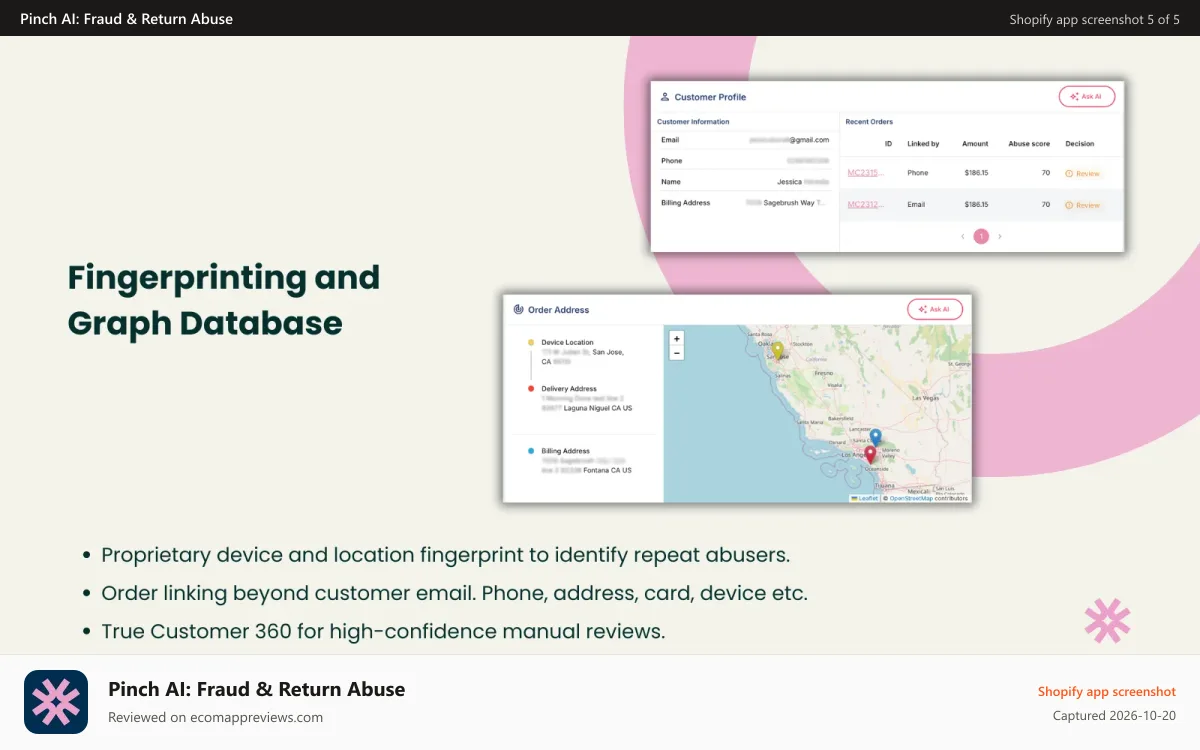Screen dimensions: 1200x750
Task: Click the San Jose device location text
Action: coord(608,352)
